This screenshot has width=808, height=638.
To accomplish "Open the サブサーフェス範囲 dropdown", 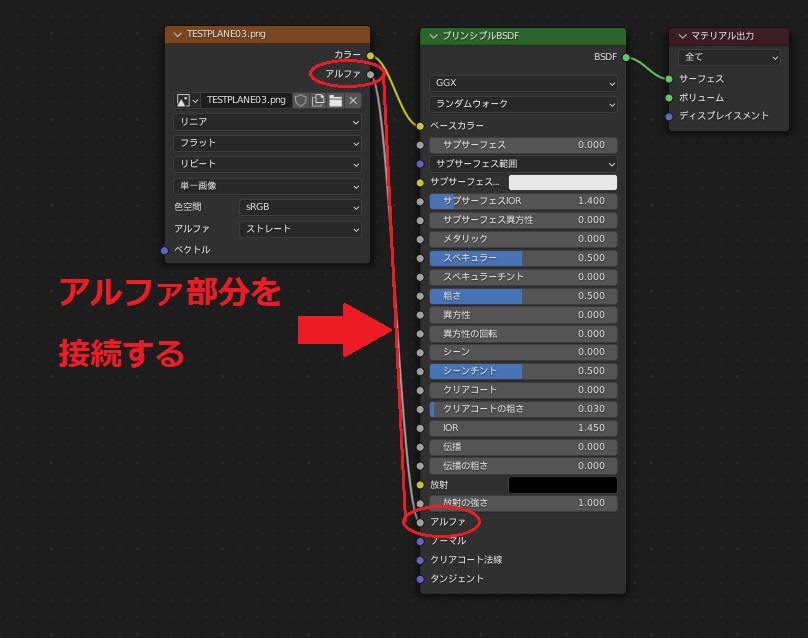I will click(x=523, y=164).
